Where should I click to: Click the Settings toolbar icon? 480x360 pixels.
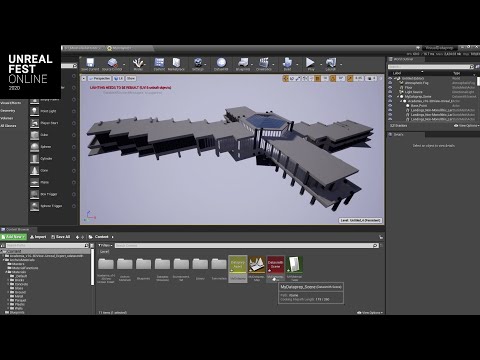point(198,64)
